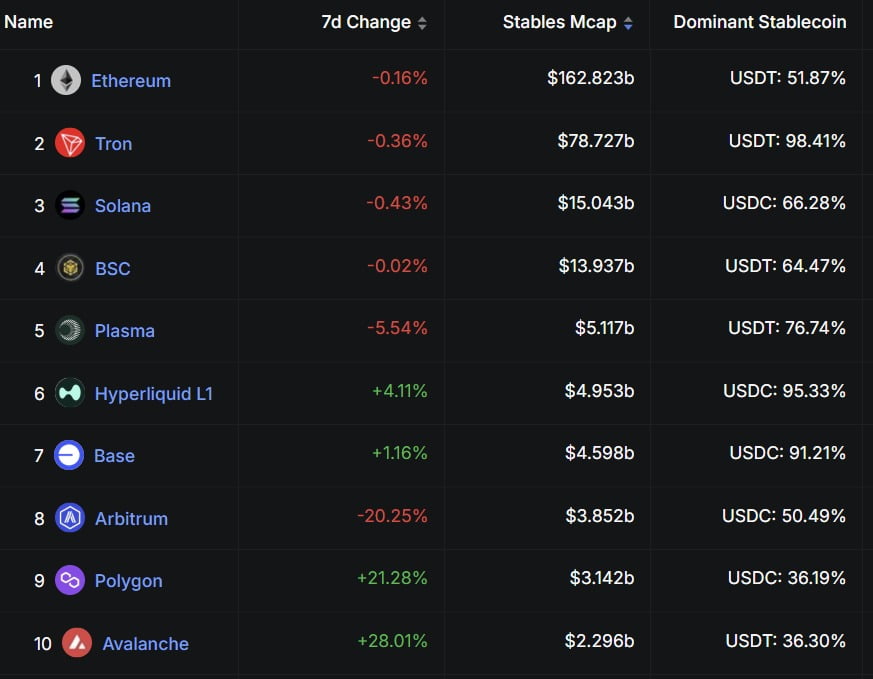Screen dimensions: 873x679
Task: Sort by Stables Mcap arrows
Action: click(x=628, y=23)
